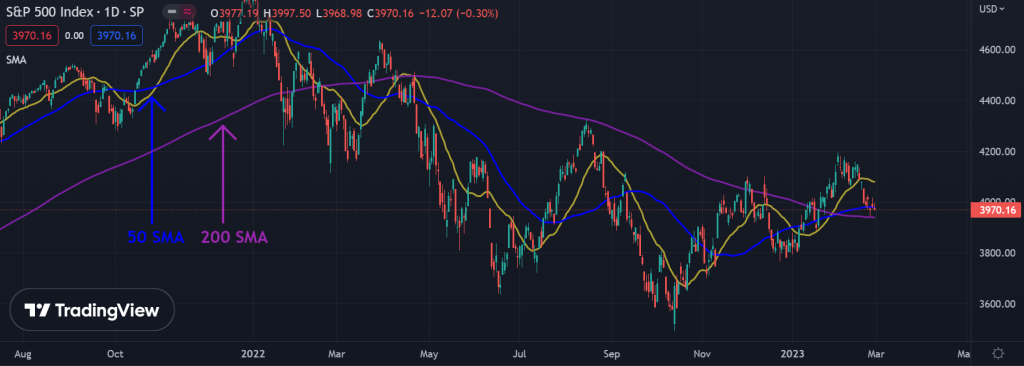Click the open value O3977.19

(x=235, y=12)
